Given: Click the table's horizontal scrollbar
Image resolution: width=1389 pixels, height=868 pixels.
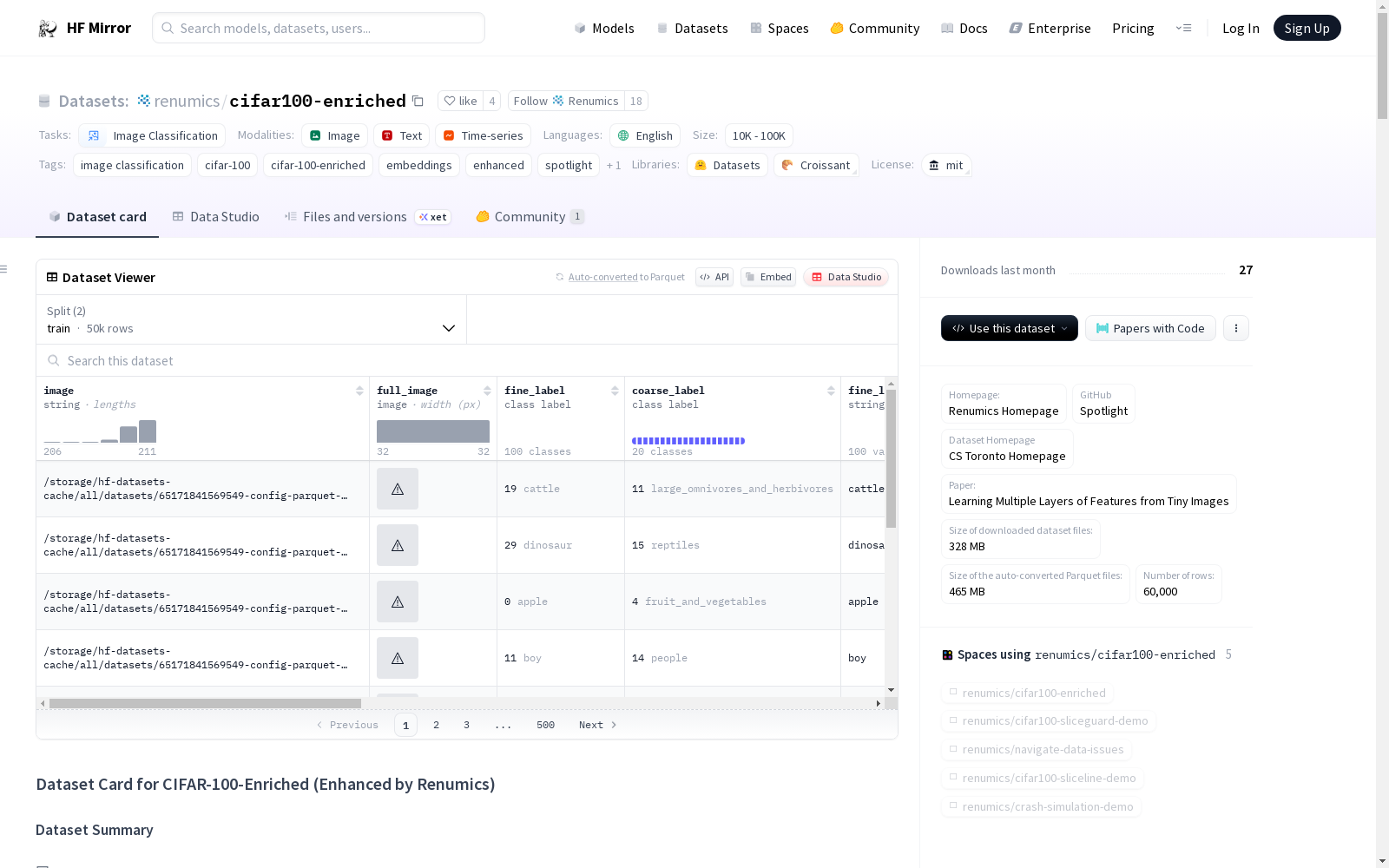Looking at the screenshot, I should pos(205,703).
